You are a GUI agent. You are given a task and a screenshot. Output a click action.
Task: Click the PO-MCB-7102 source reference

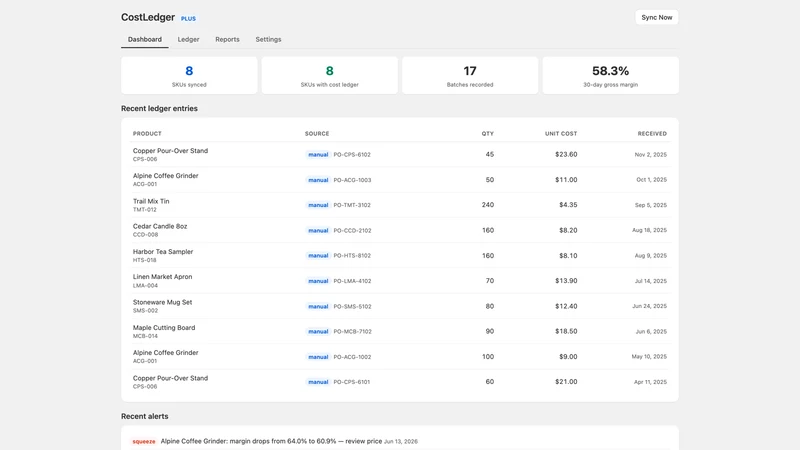point(353,332)
